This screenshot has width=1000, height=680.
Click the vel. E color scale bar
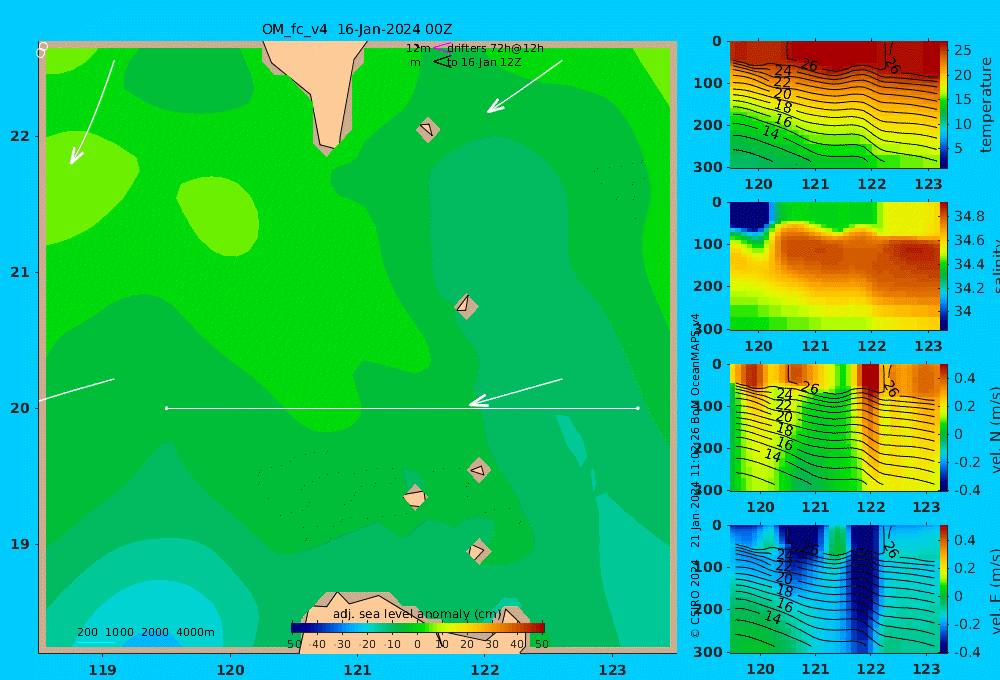click(x=943, y=589)
